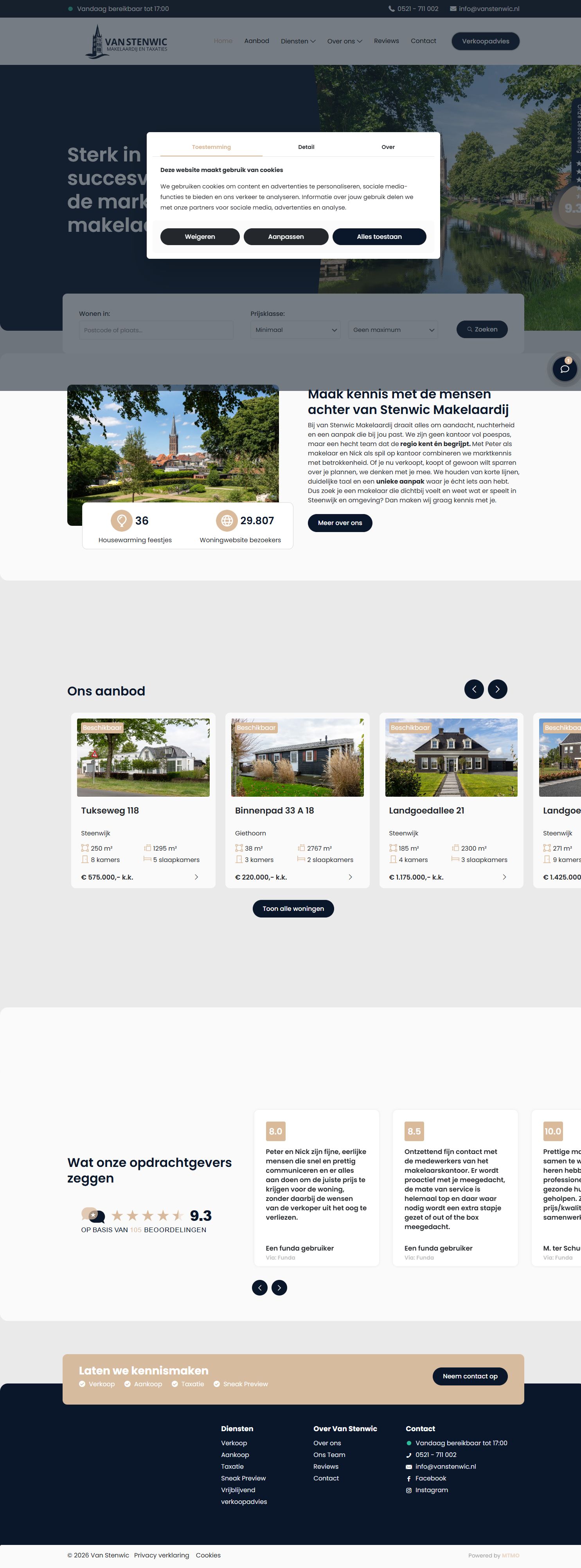Expand the Over ons menu dropdown
This screenshot has height=1568, width=581.
(x=345, y=41)
